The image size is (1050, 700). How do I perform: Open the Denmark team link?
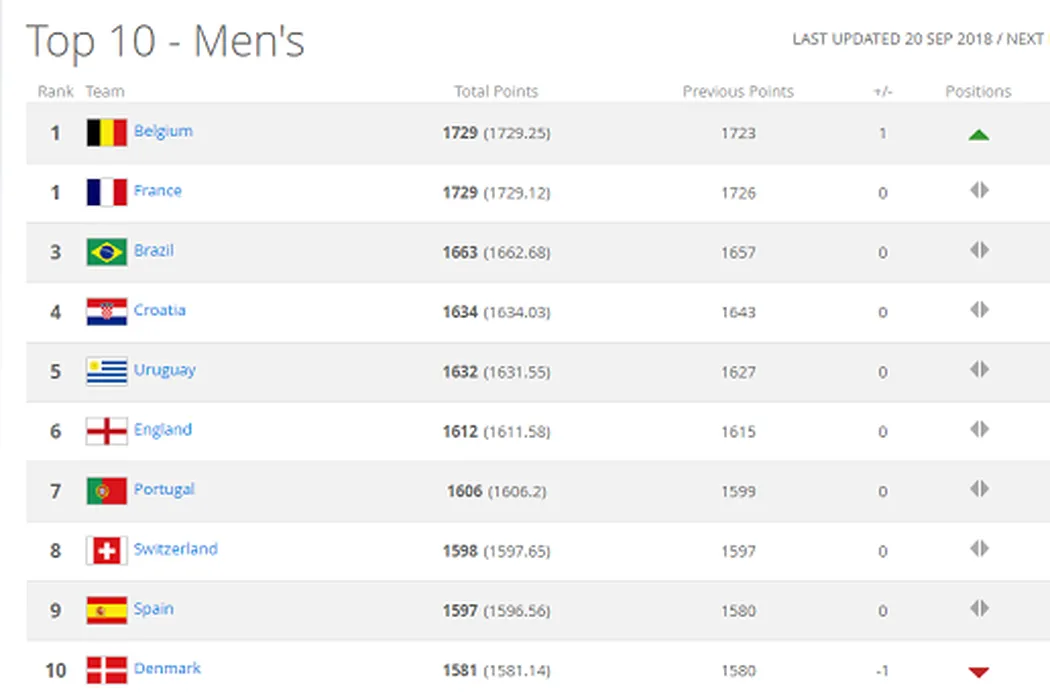click(167, 668)
